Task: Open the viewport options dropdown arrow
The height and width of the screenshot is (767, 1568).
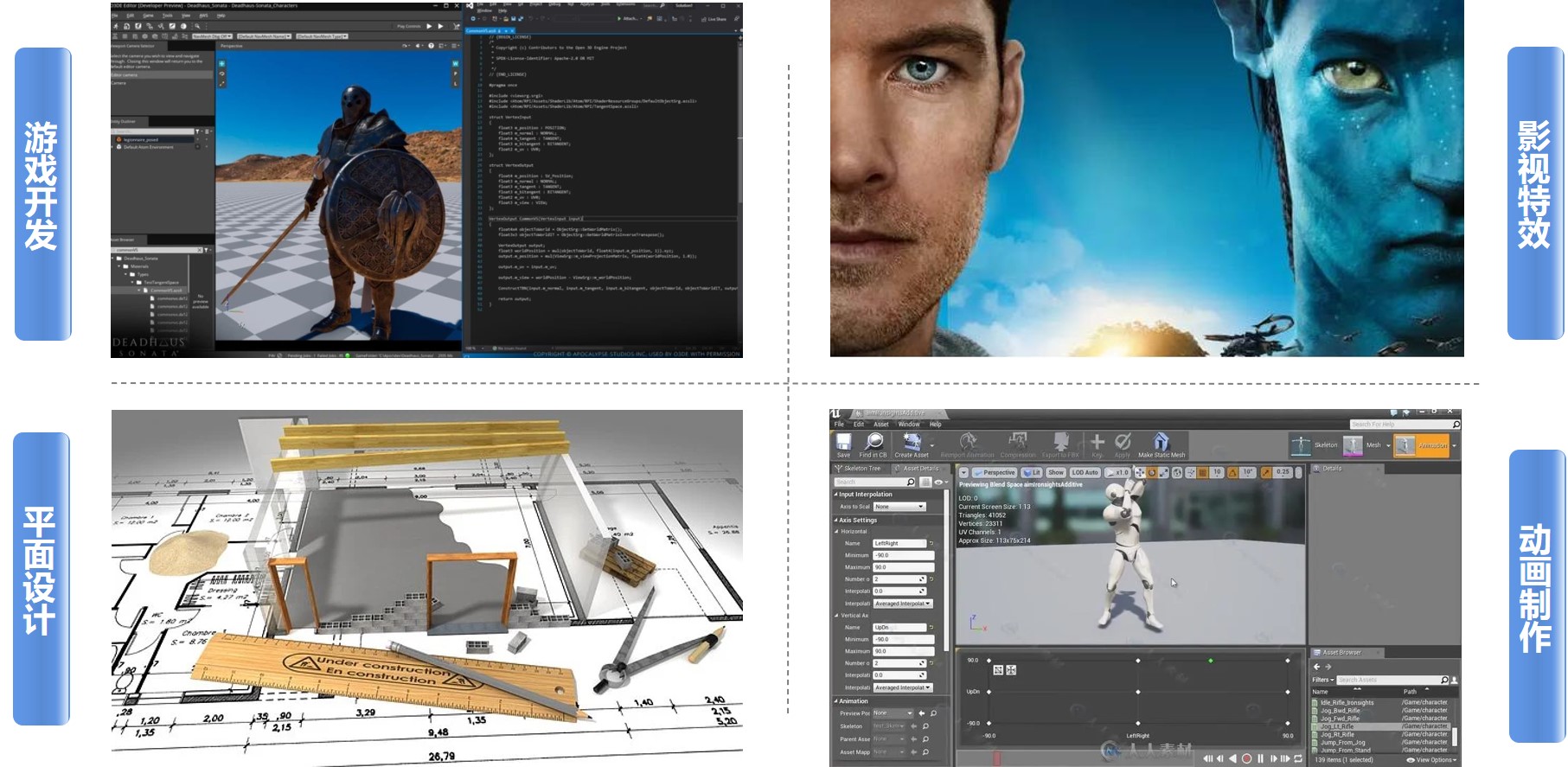Action: point(963,473)
